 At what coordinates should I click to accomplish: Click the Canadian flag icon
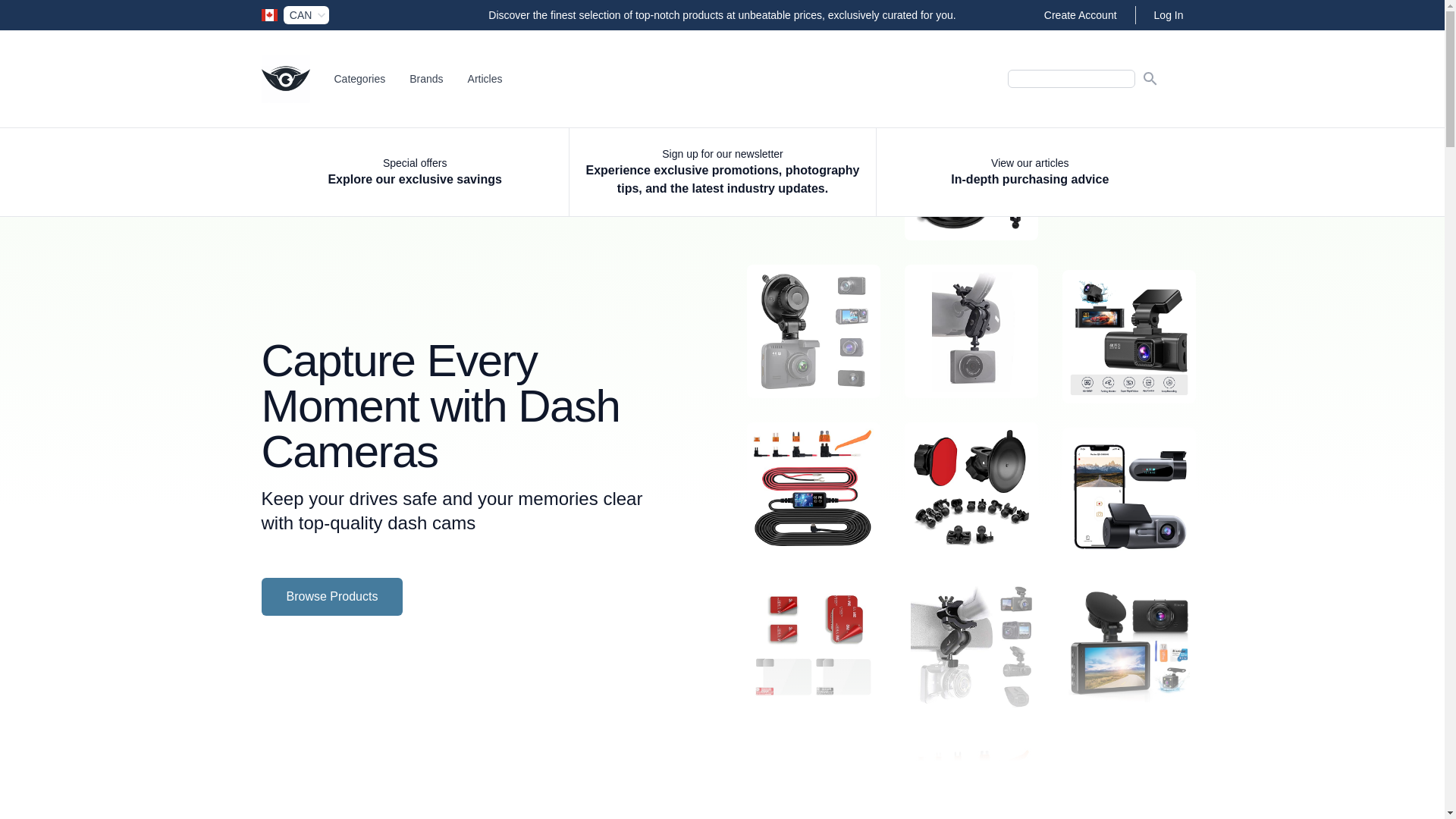coord(269,15)
